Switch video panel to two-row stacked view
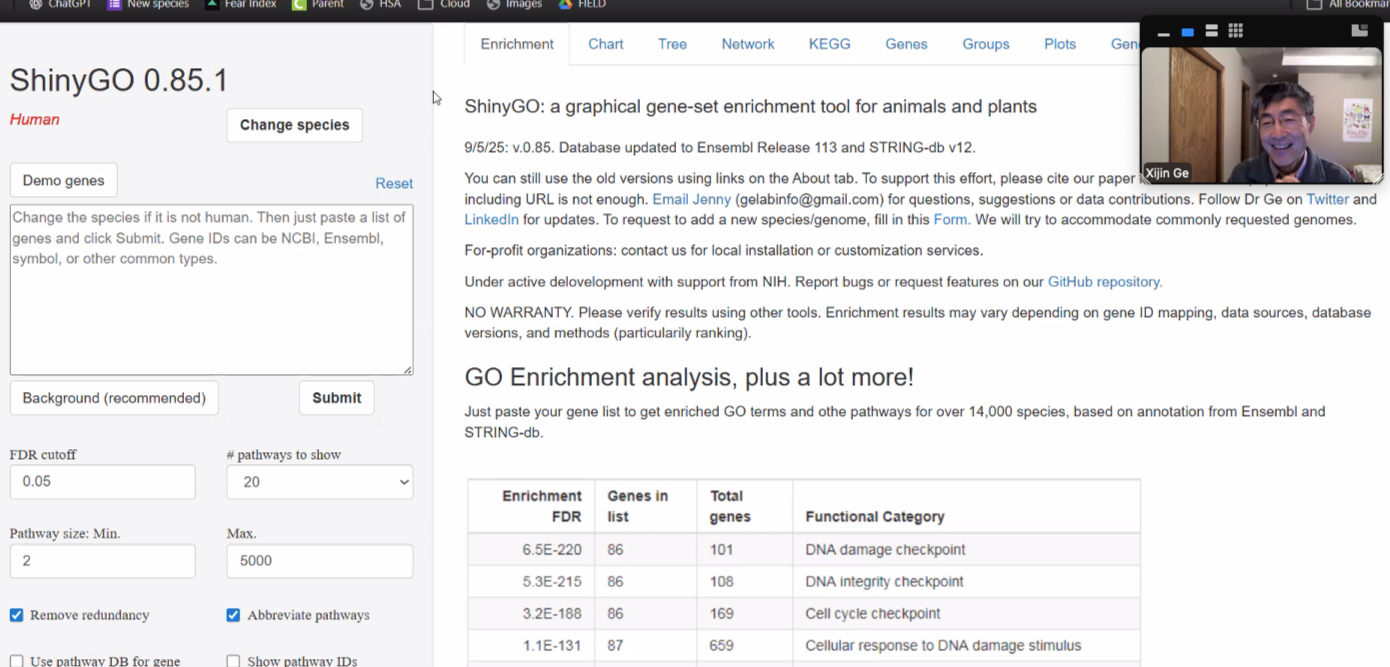Screen dimensions: 1390x667 pyautogui.click(x=1211, y=32)
